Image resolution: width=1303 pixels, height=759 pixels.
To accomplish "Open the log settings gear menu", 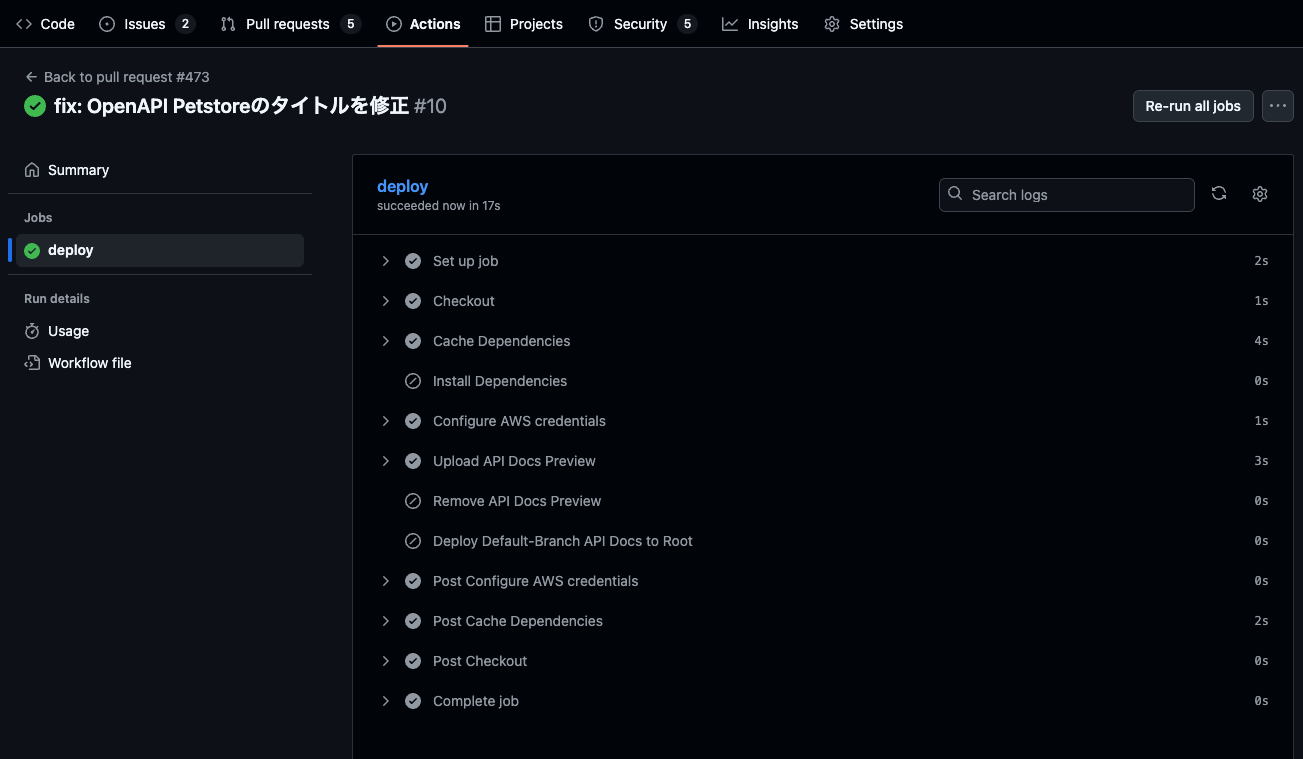I will tap(1260, 194).
